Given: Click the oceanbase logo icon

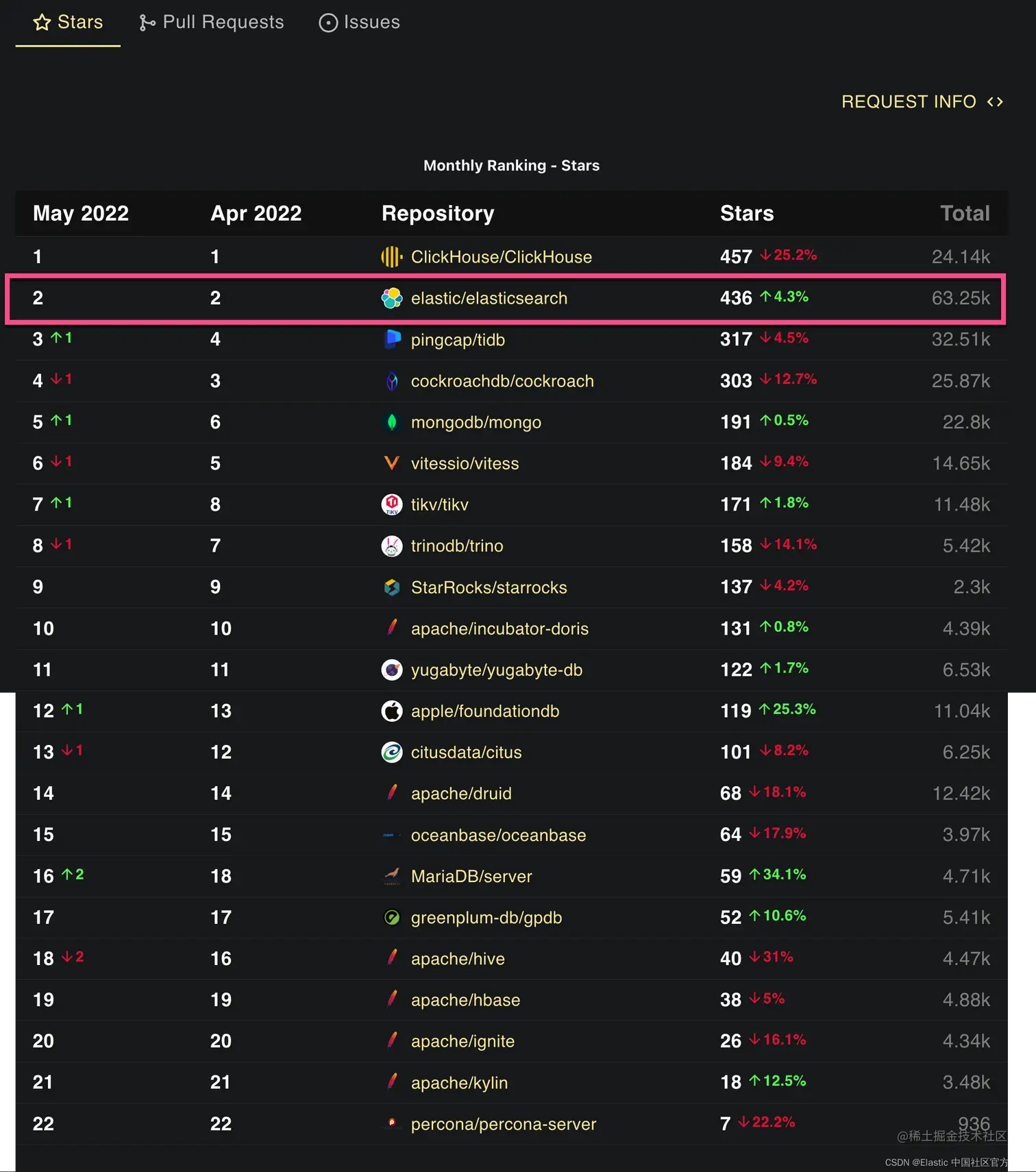Looking at the screenshot, I should (392, 835).
